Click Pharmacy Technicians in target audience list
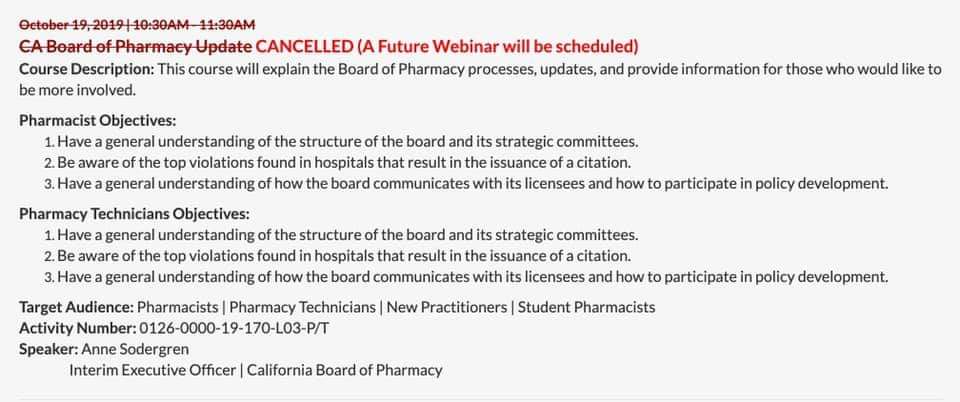Viewport: 960px width, 402px height. point(302,307)
